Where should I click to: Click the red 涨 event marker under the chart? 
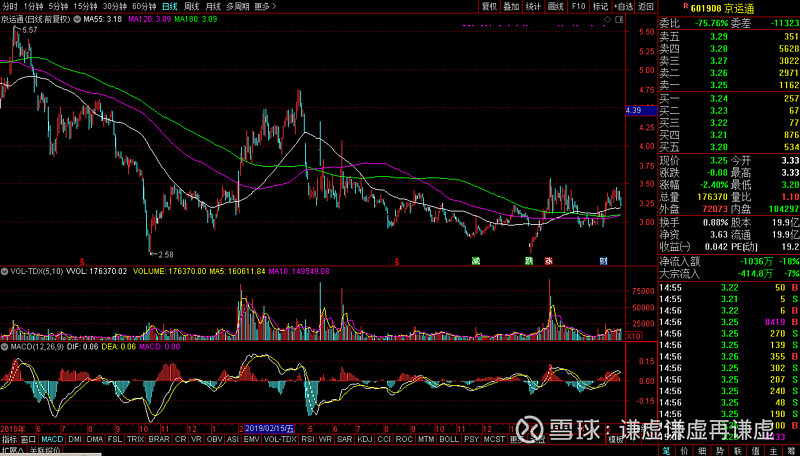click(548, 261)
